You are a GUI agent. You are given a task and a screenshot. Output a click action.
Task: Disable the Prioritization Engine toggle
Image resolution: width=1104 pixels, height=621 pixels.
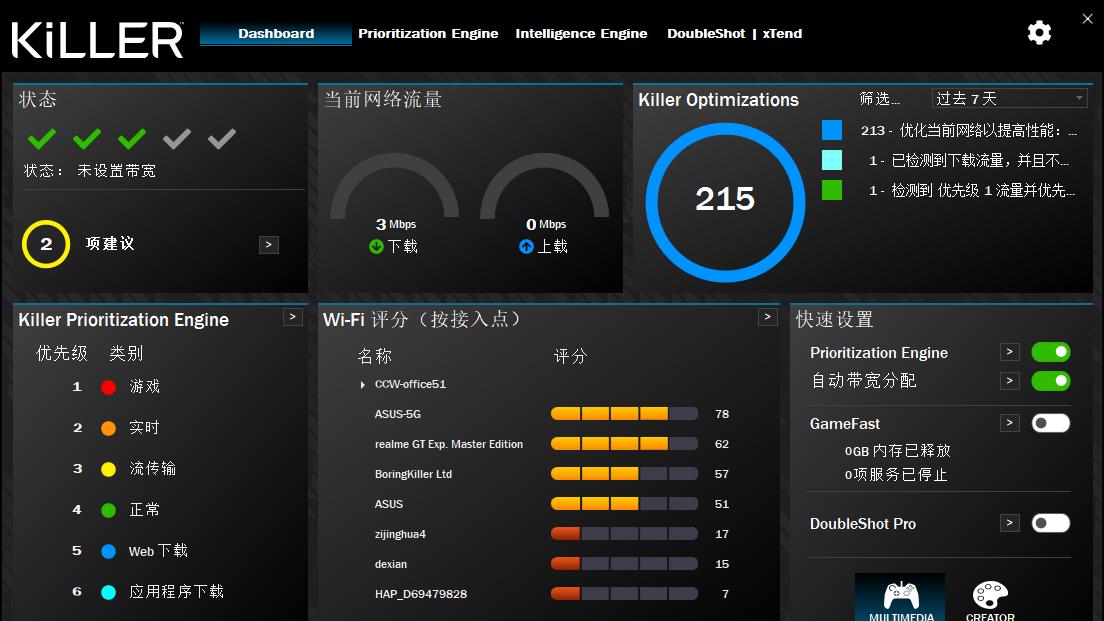point(1050,352)
